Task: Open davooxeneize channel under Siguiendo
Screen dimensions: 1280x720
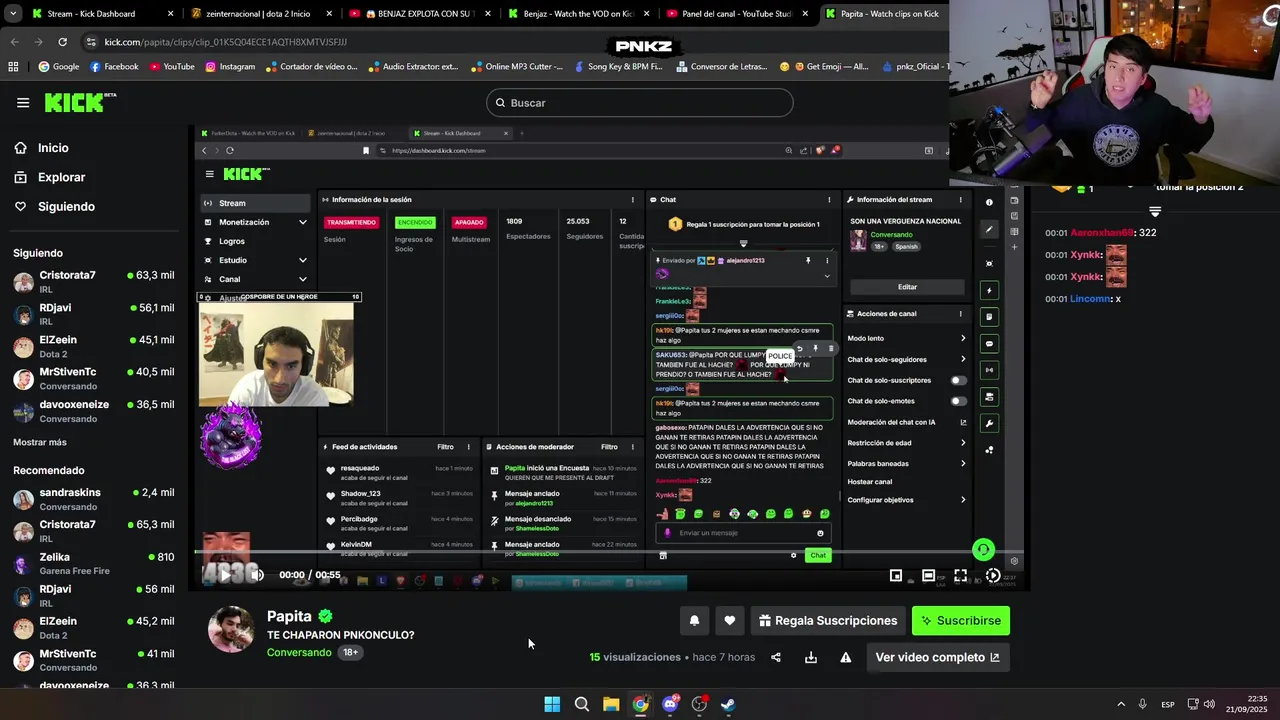Action: pos(94,411)
